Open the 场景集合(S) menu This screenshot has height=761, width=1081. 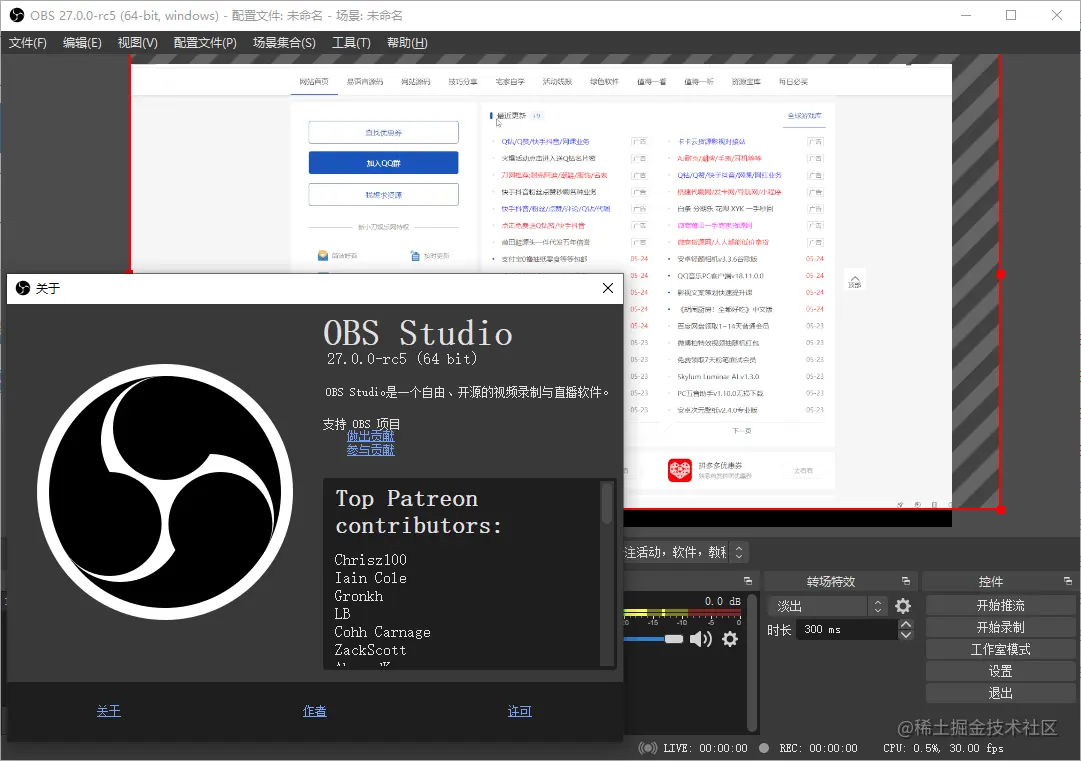click(284, 43)
